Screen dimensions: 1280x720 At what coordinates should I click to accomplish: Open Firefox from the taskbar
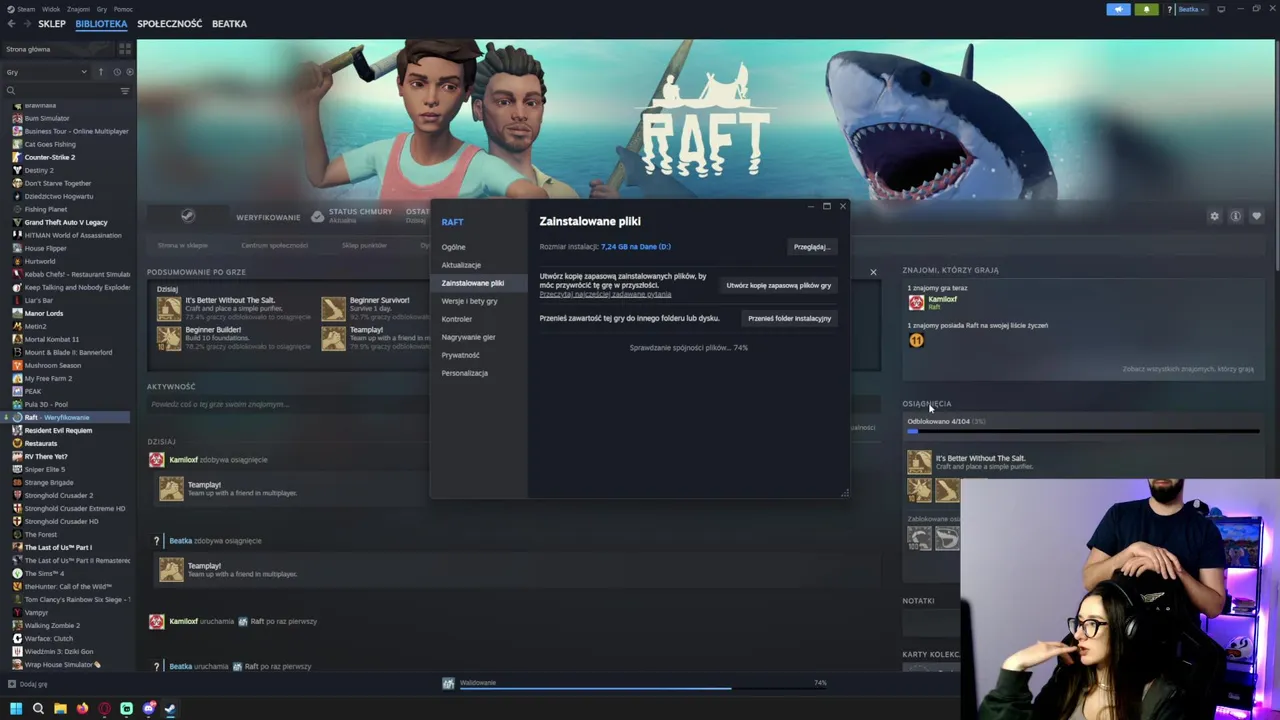pos(82,709)
